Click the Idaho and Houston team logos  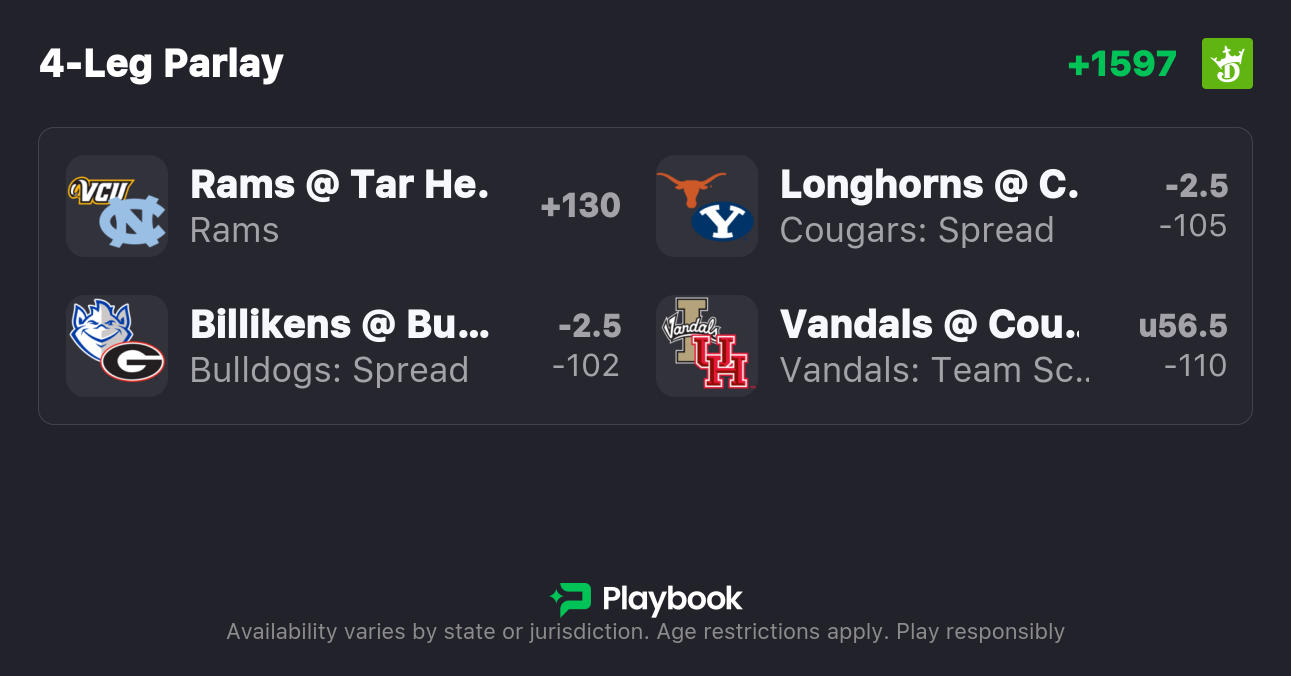(706, 346)
